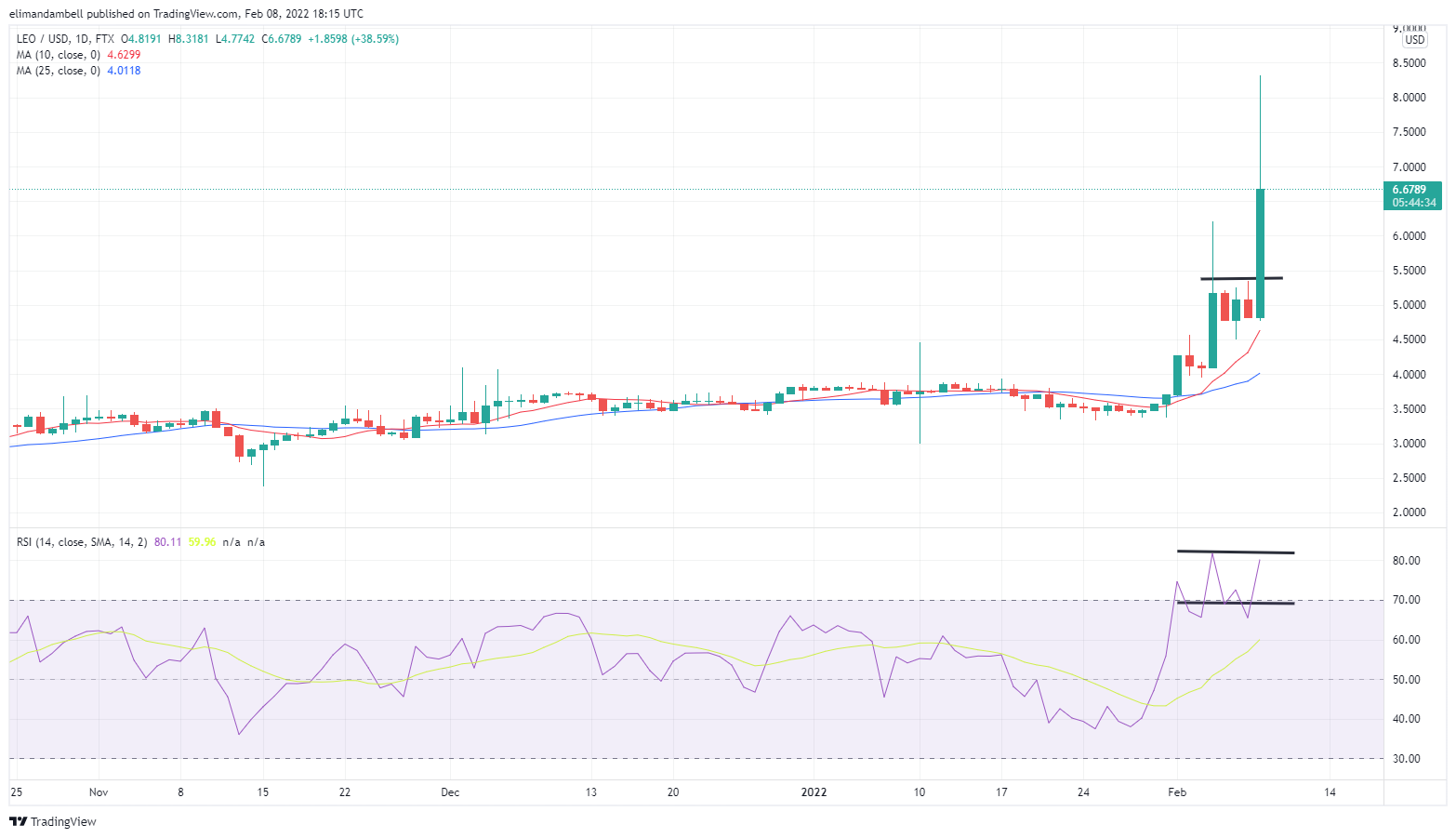
Task: Click the RSI (14, close, SMA) indicator legend
Action: [x=82, y=542]
